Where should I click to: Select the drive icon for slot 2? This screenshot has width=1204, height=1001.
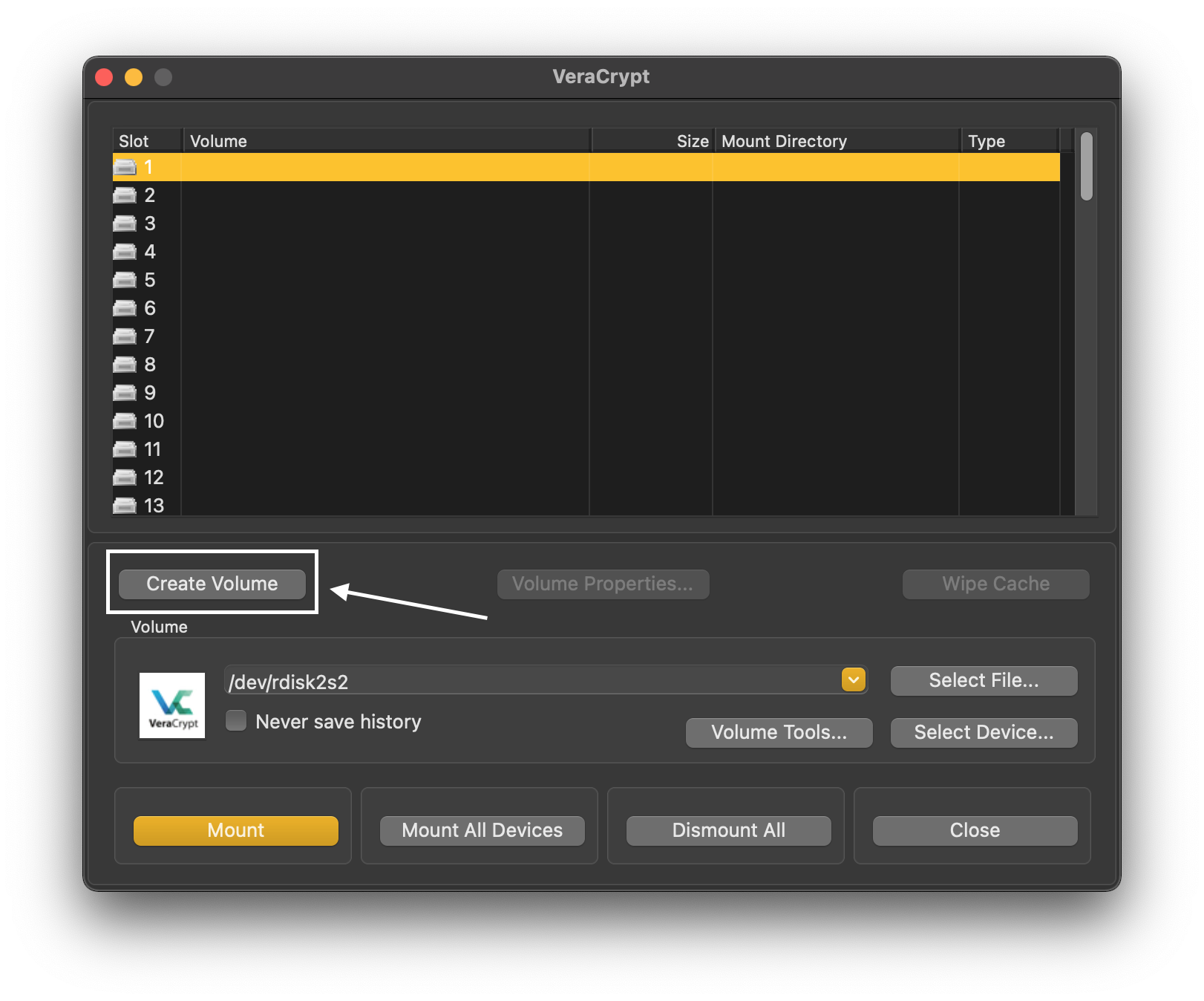click(125, 195)
